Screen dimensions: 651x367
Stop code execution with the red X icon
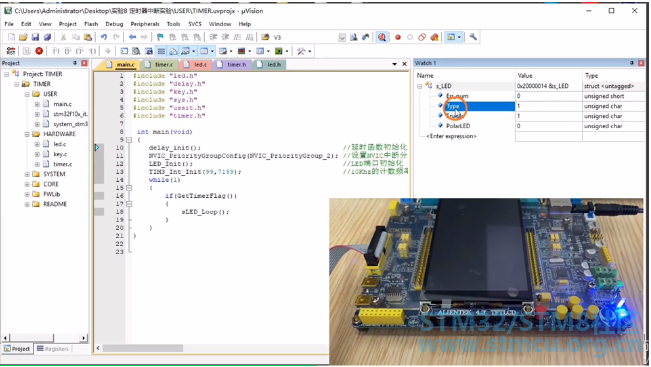[39, 51]
